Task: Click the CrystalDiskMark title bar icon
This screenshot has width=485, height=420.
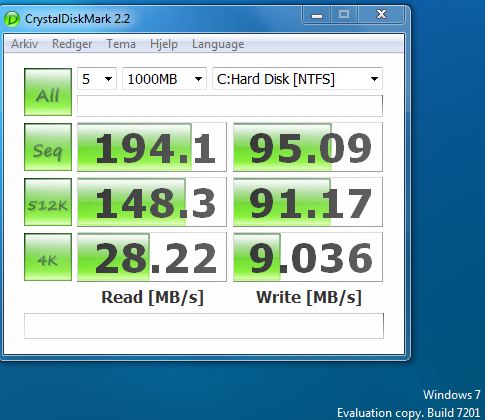Action: click(x=12, y=19)
